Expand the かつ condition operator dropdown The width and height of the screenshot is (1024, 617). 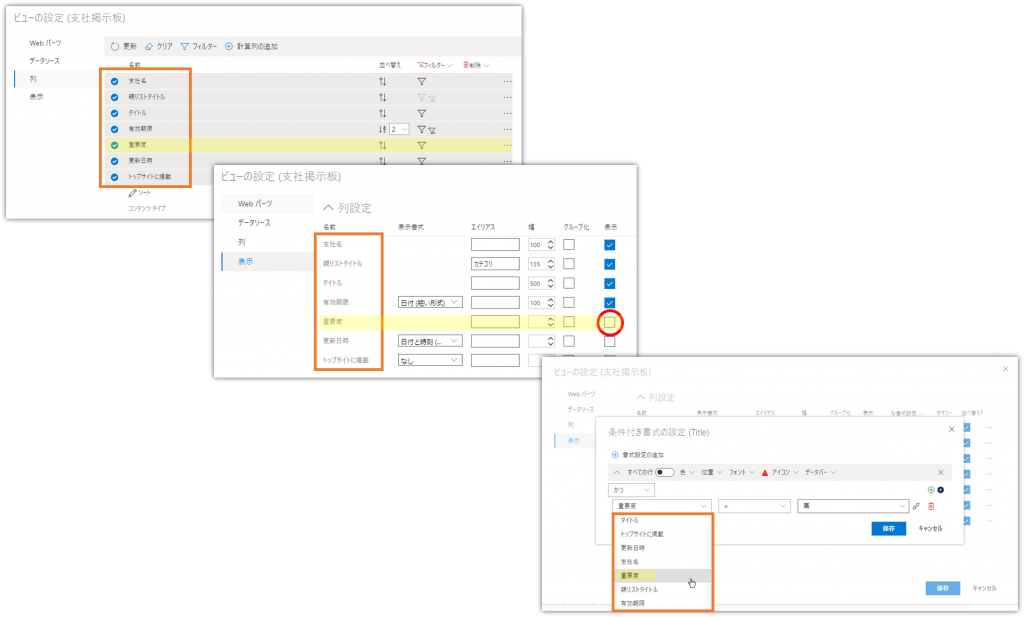(x=631, y=489)
